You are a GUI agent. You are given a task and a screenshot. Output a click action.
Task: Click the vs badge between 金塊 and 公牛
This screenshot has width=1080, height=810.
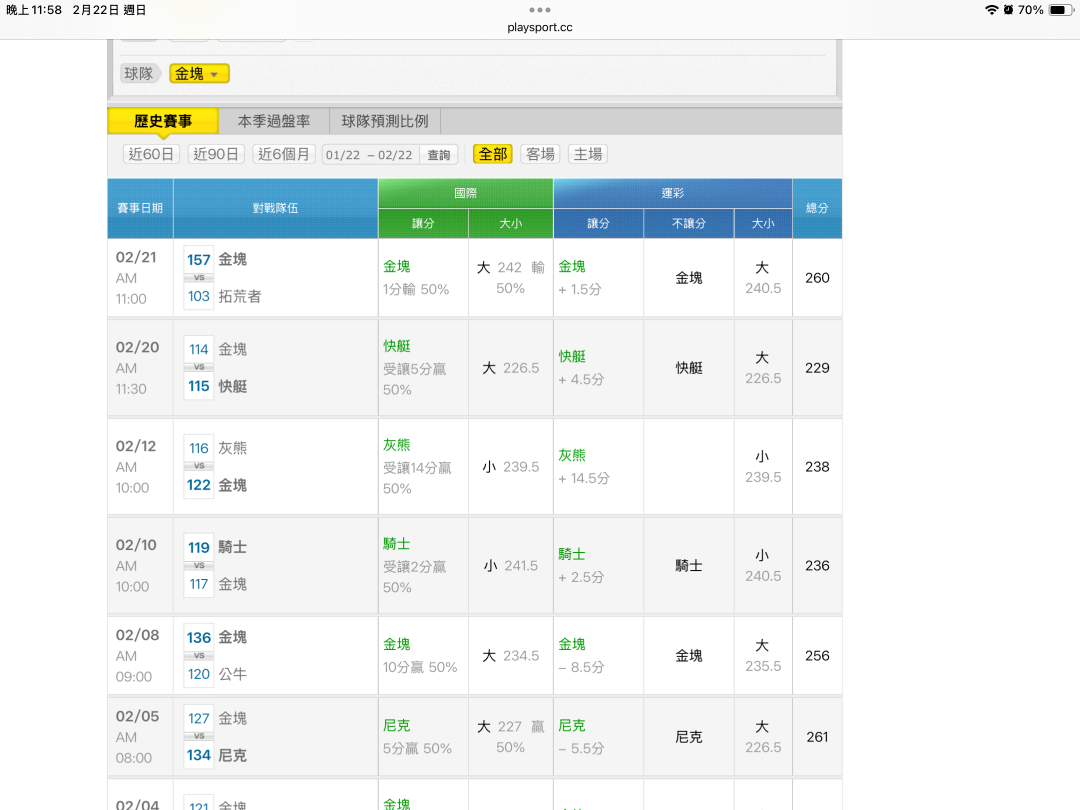(199, 656)
